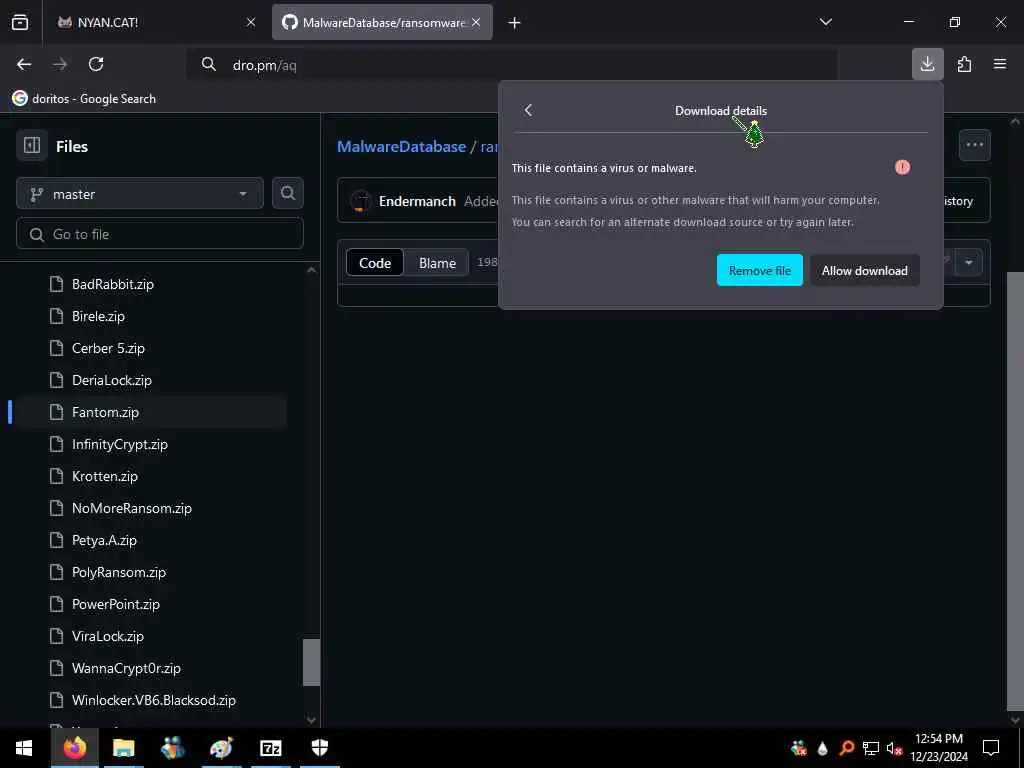Click address bar search magnifier icon

[x=208, y=64]
